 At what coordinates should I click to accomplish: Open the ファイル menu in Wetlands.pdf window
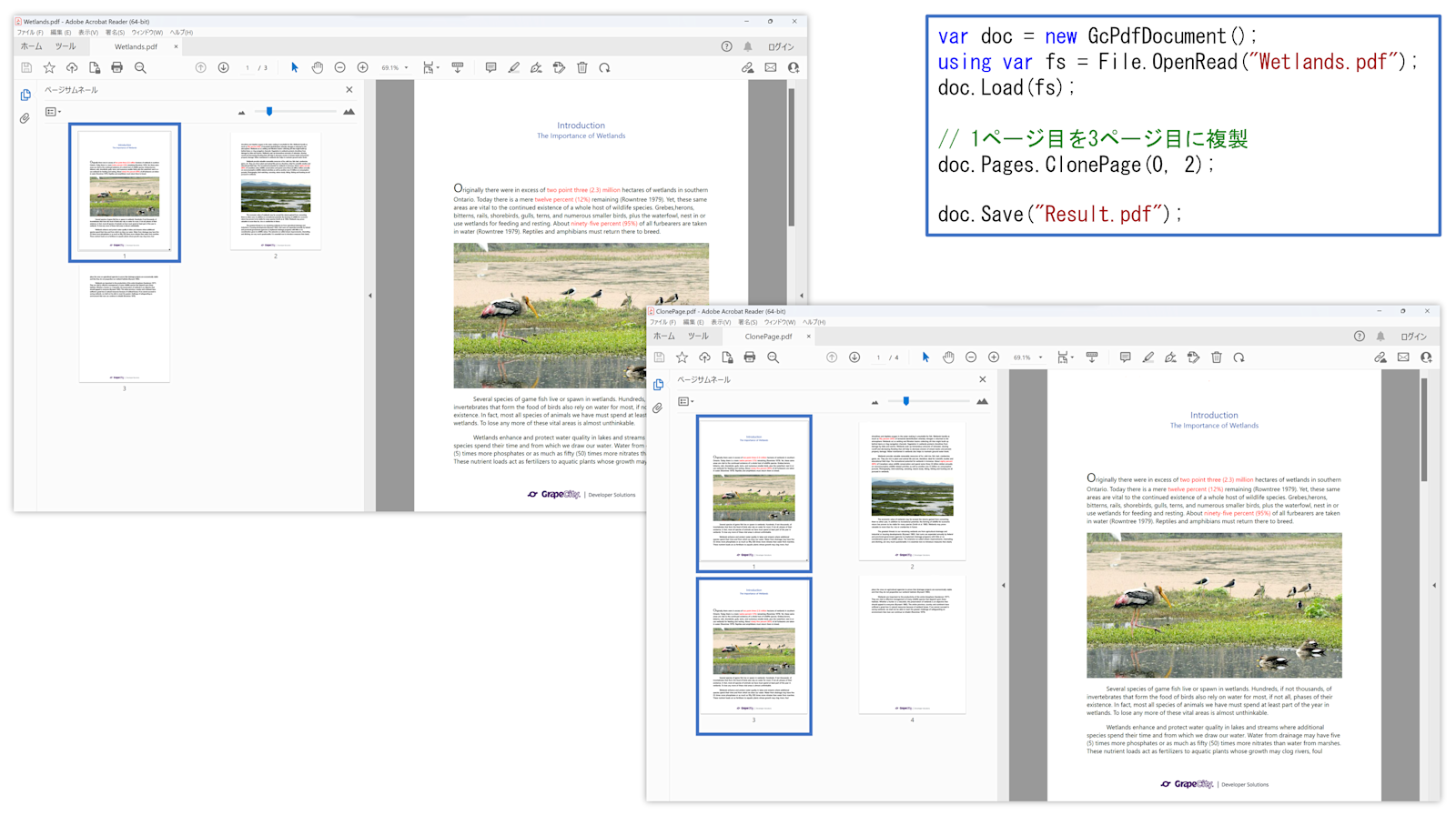[x=30, y=33]
